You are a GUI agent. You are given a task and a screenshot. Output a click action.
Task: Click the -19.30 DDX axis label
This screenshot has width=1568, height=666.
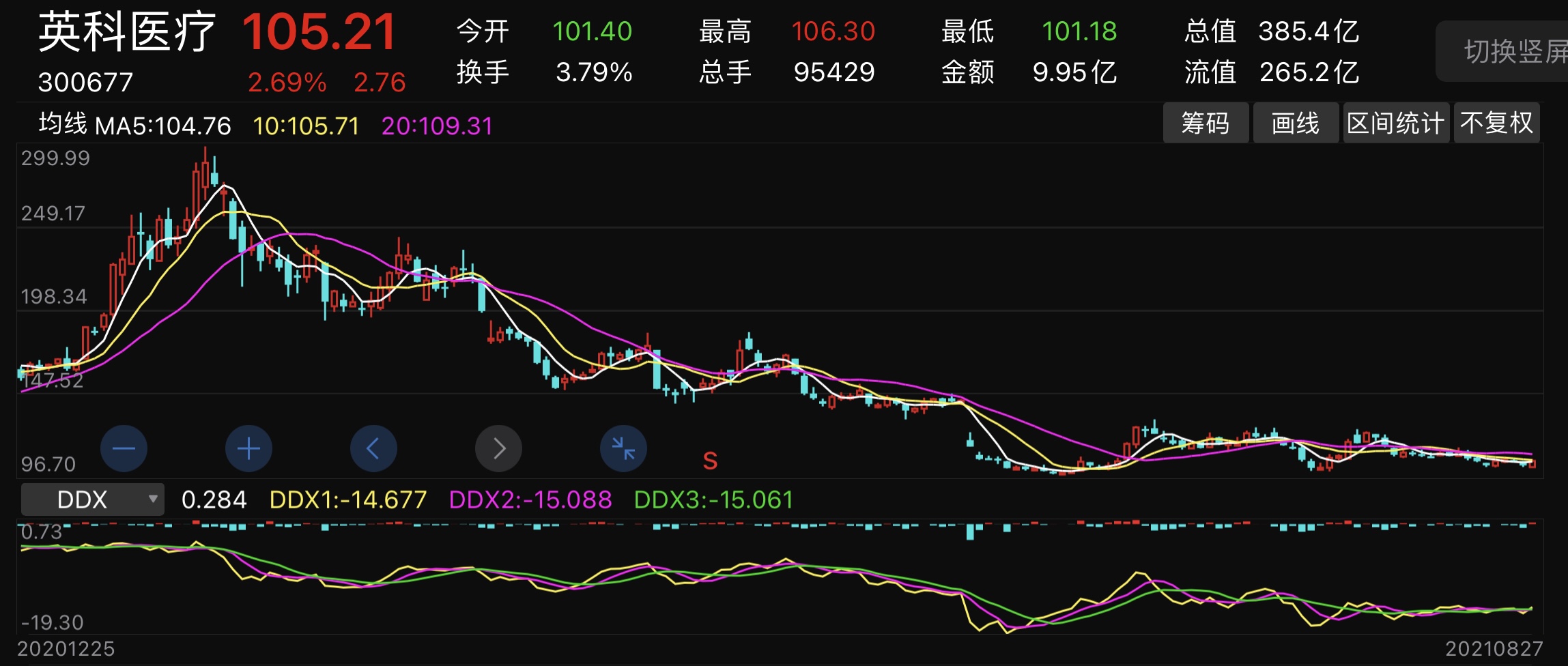(52, 623)
